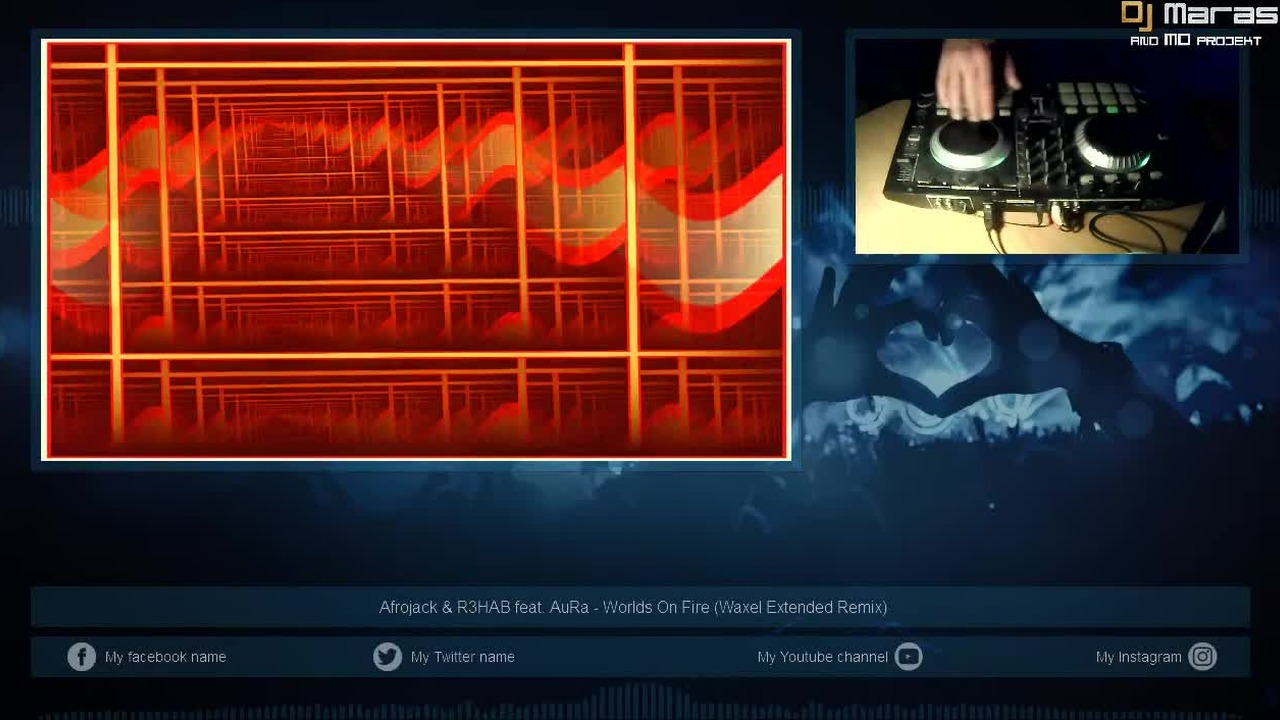Click the red grid visualizer panel
This screenshot has height=720, width=1280.
(416, 250)
